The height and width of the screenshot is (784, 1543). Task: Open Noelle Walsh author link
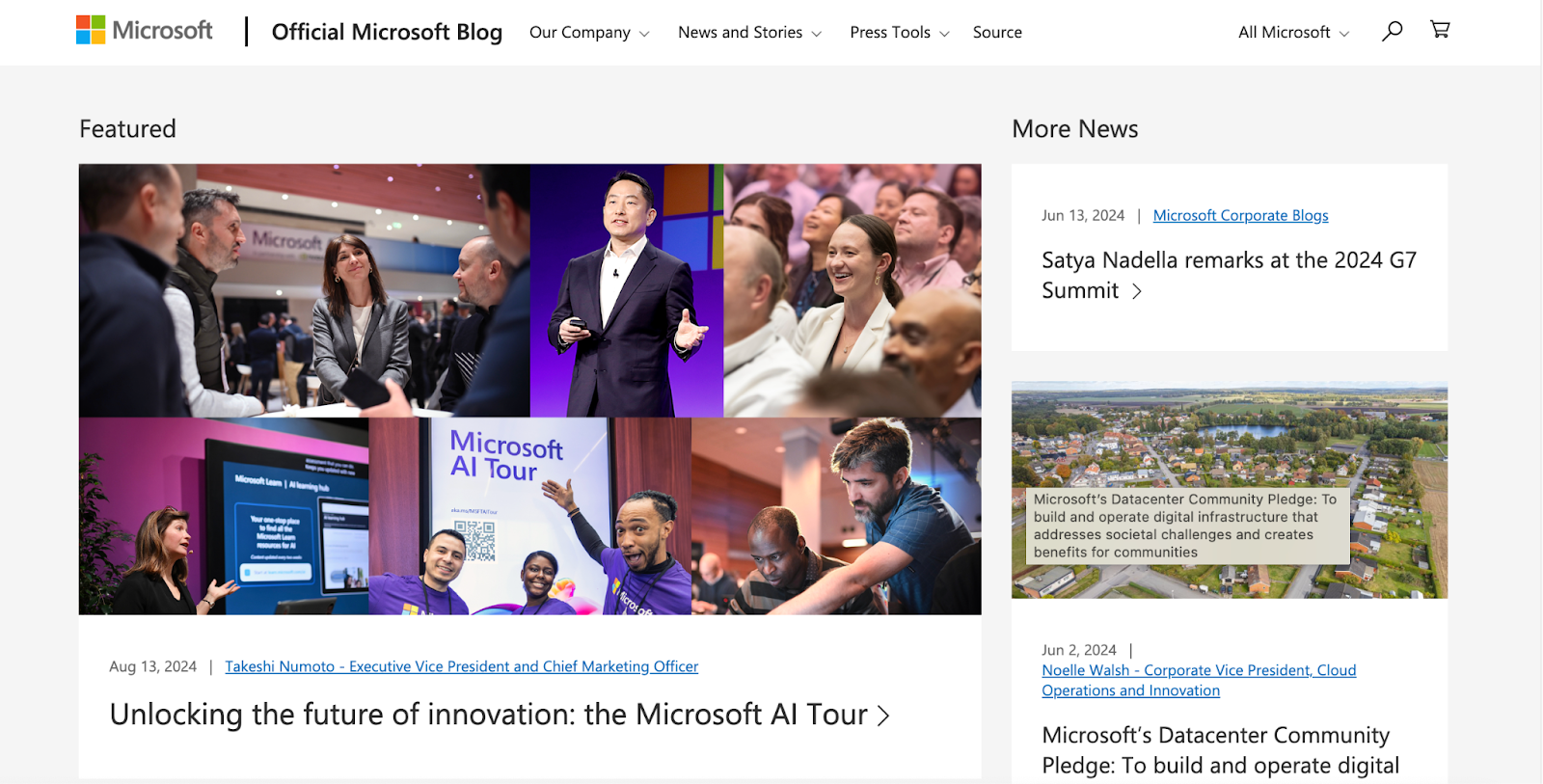tap(1199, 681)
